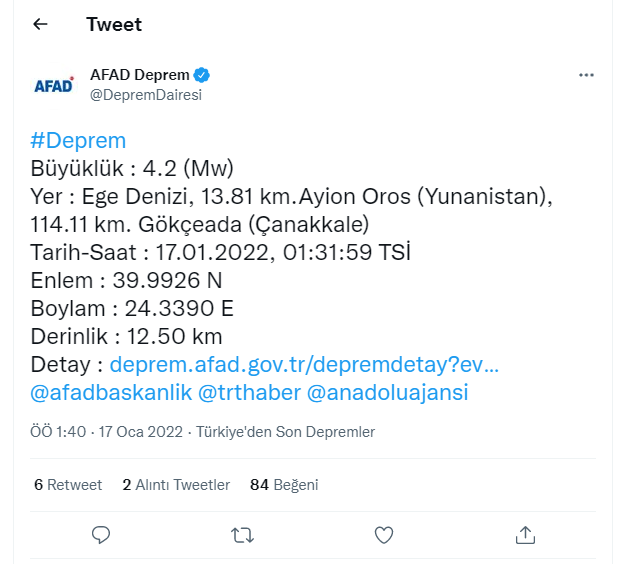This screenshot has width=625, height=564.
Task: Open the deprem.afad.gov.tr detail link
Action: click(304, 364)
